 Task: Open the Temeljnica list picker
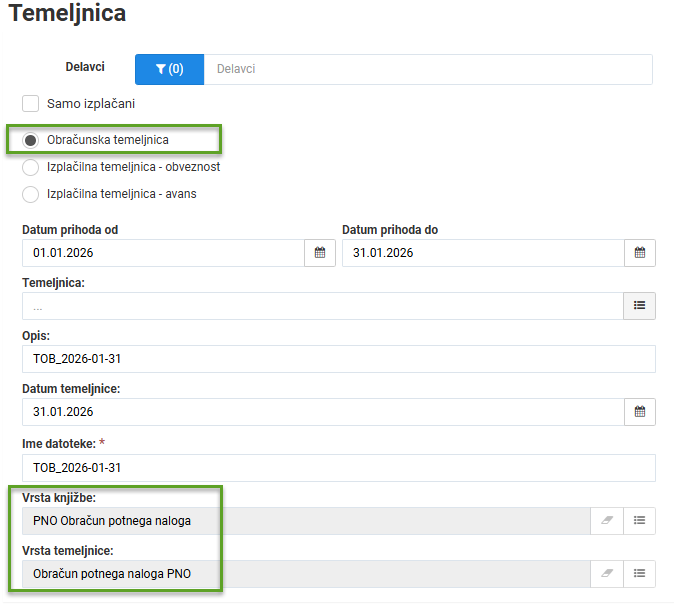click(639, 306)
